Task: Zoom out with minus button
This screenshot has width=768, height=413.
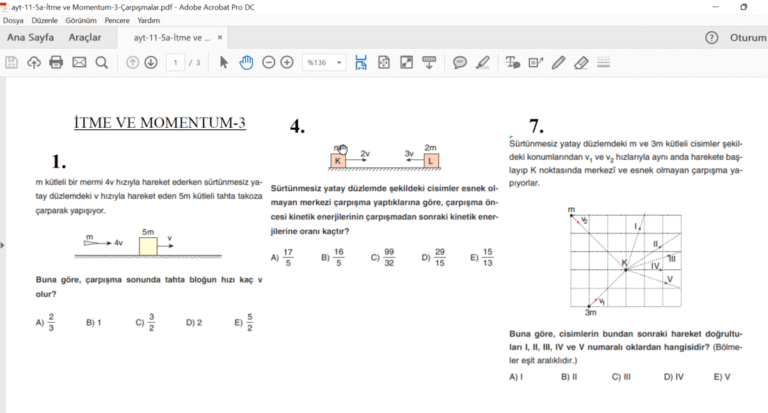Action: [x=268, y=63]
